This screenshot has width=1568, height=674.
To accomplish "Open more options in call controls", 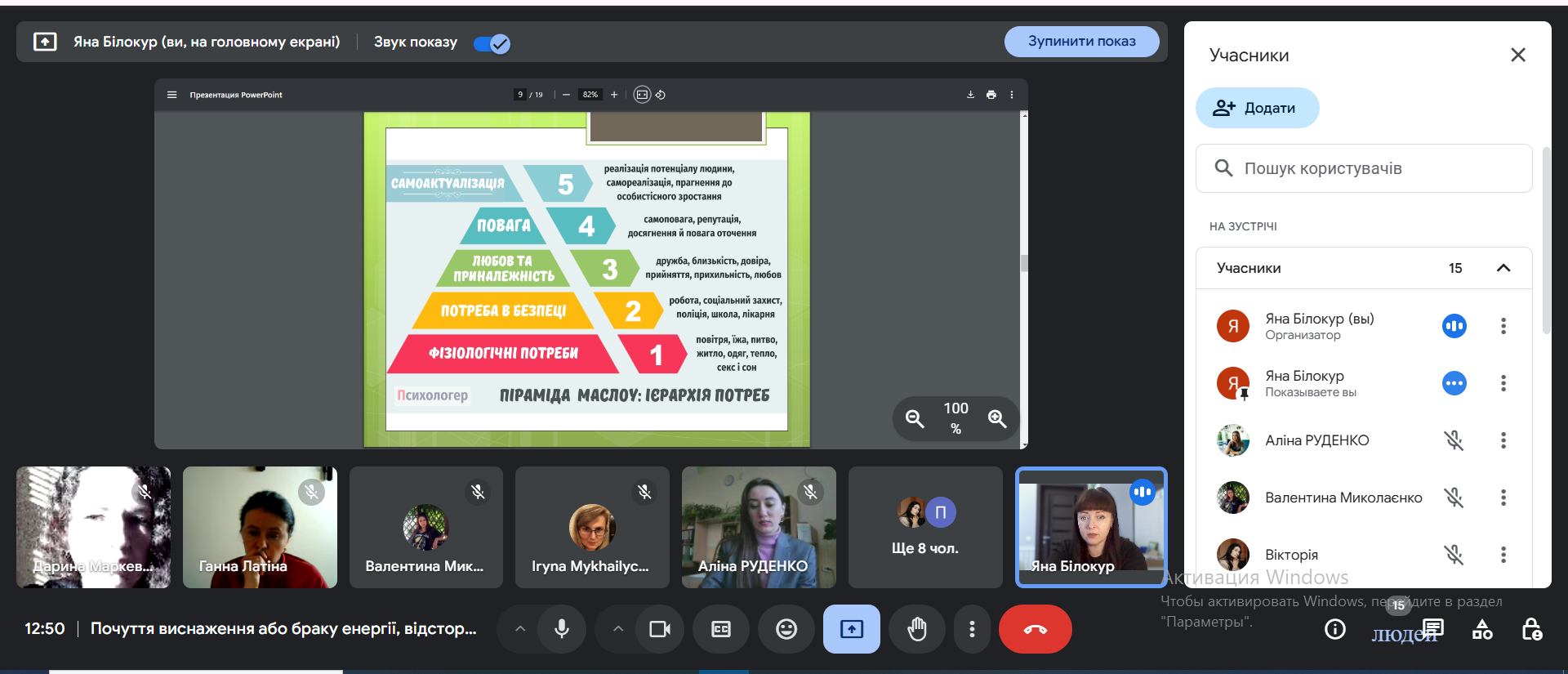I will [972, 629].
